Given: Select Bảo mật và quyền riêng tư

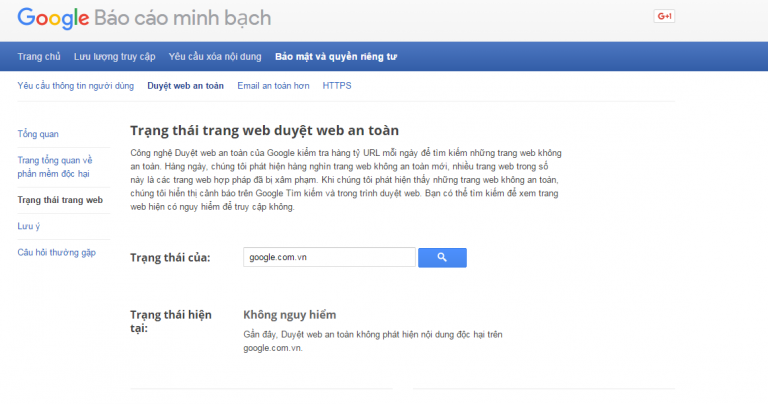Looking at the screenshot, I should pos(336,57).
